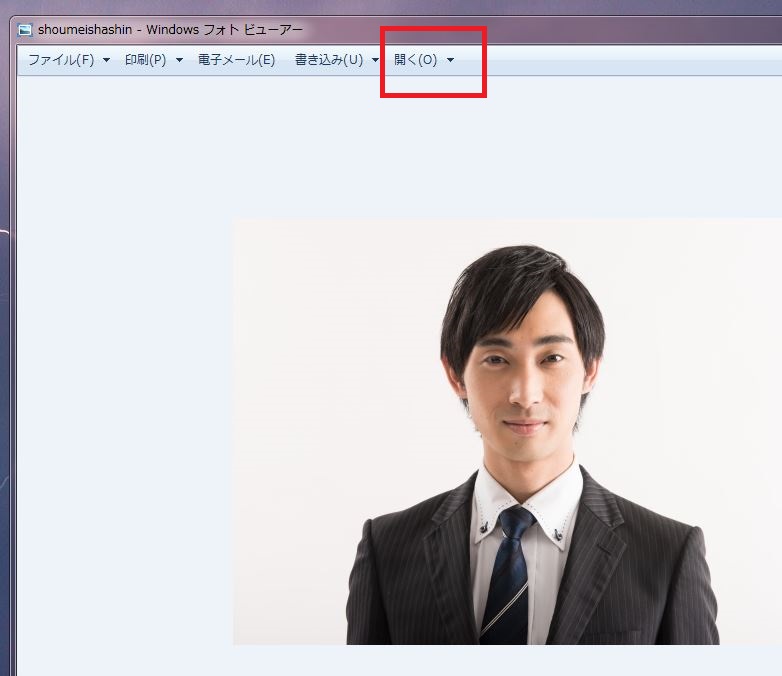782x676 pixels.
Task: Click the displayed portrait photo
Action: click(507, 432)
